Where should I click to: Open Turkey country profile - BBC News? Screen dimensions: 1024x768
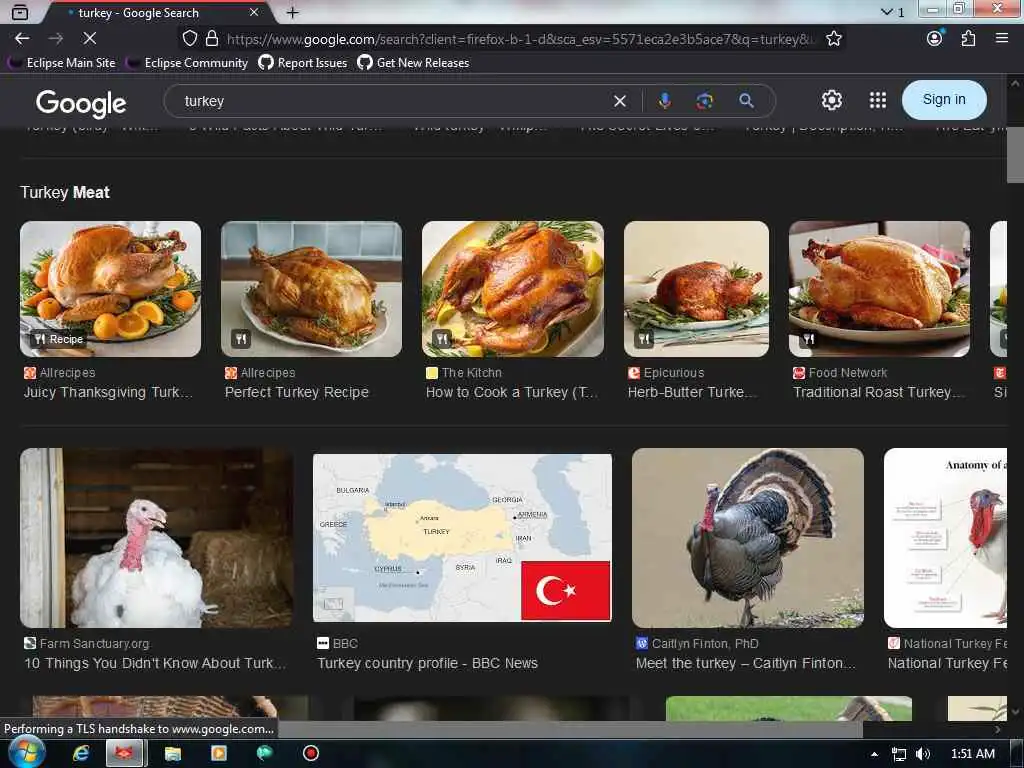427,663
